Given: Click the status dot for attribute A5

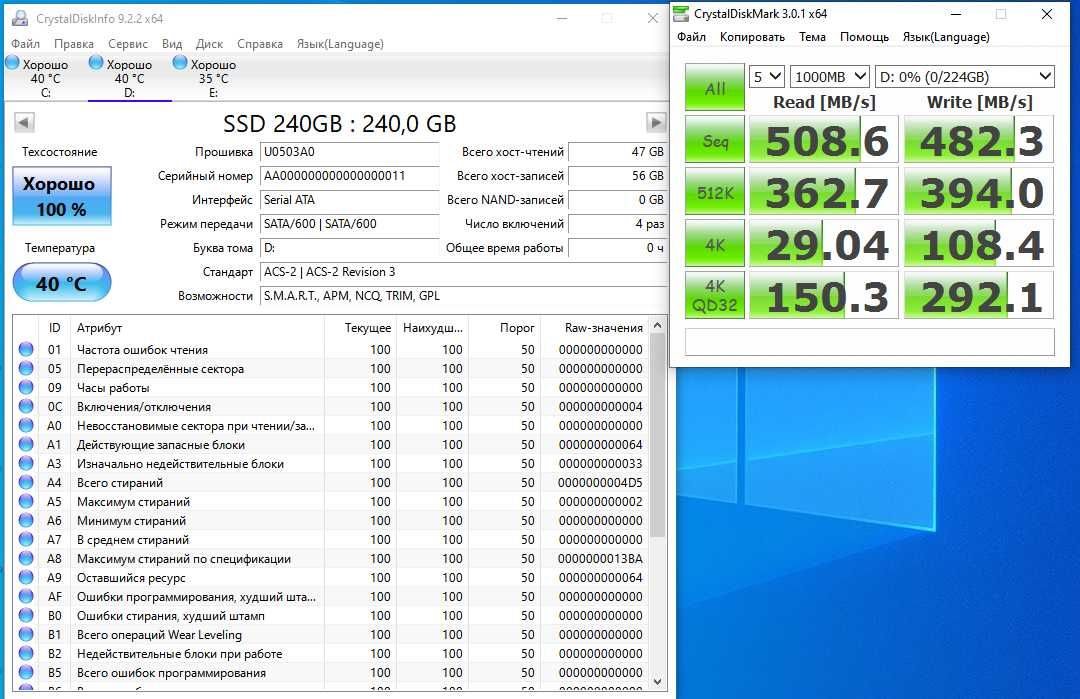Looking at the screenshot, I should (x=26, y=501).
